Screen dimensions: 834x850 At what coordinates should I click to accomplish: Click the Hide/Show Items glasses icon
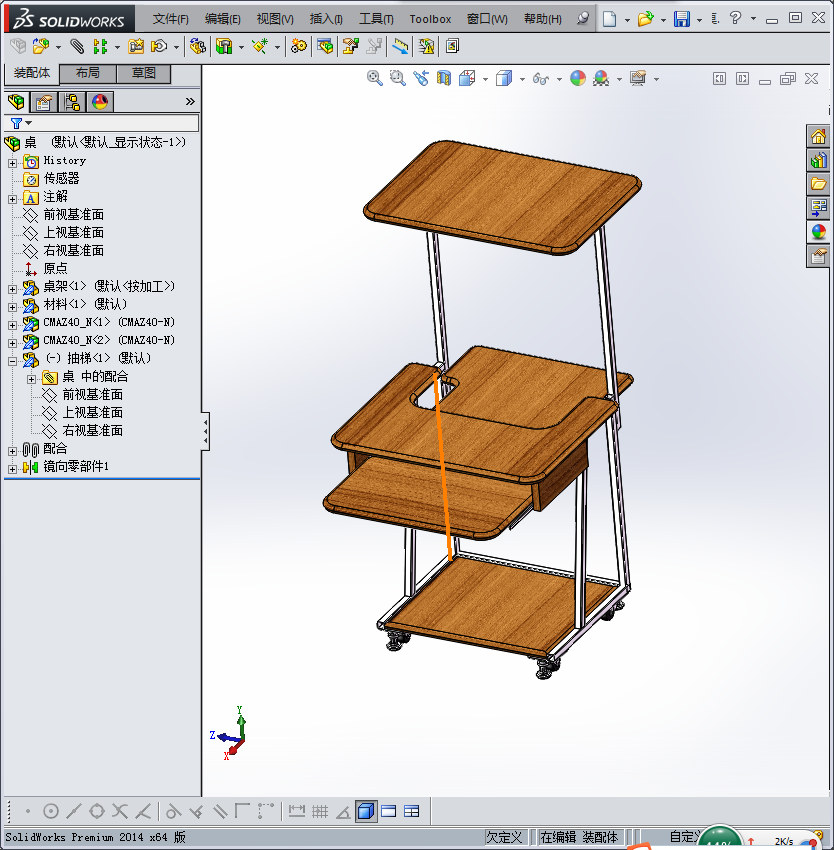541,79
